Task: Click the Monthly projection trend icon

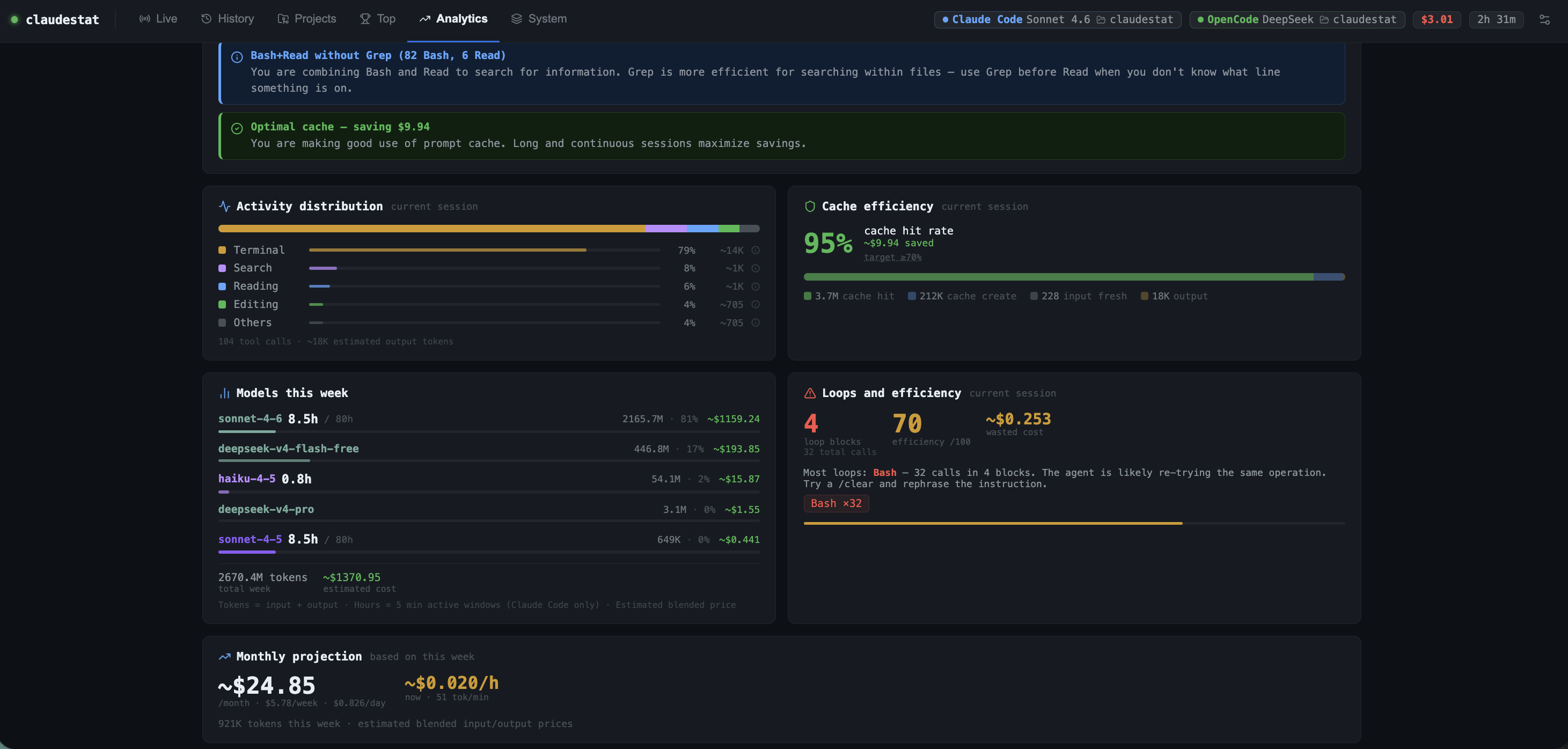Action: [225, 657]
